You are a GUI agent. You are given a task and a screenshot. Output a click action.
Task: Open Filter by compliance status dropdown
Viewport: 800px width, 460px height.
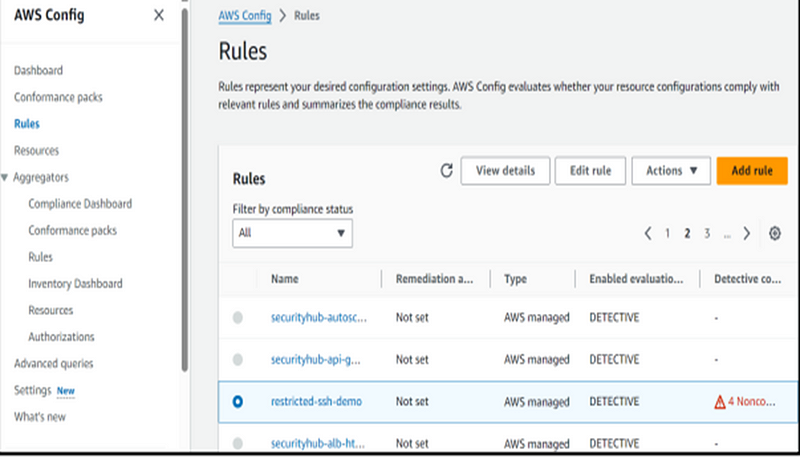point(292,233)
